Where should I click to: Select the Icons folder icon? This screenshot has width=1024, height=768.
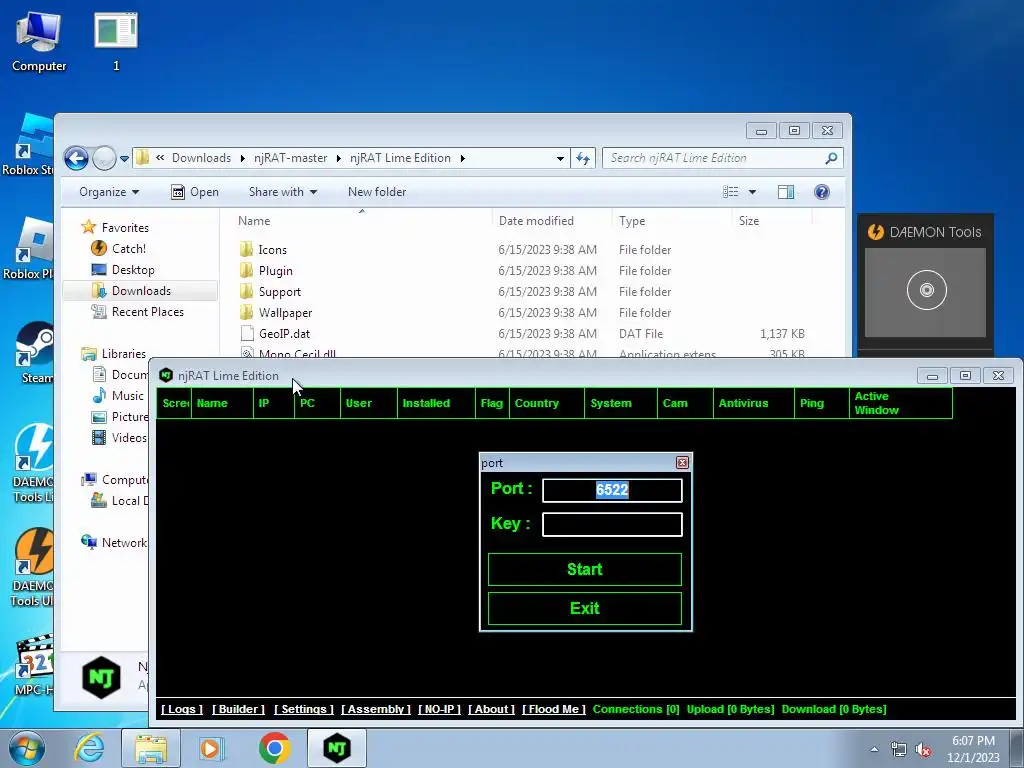246,249
